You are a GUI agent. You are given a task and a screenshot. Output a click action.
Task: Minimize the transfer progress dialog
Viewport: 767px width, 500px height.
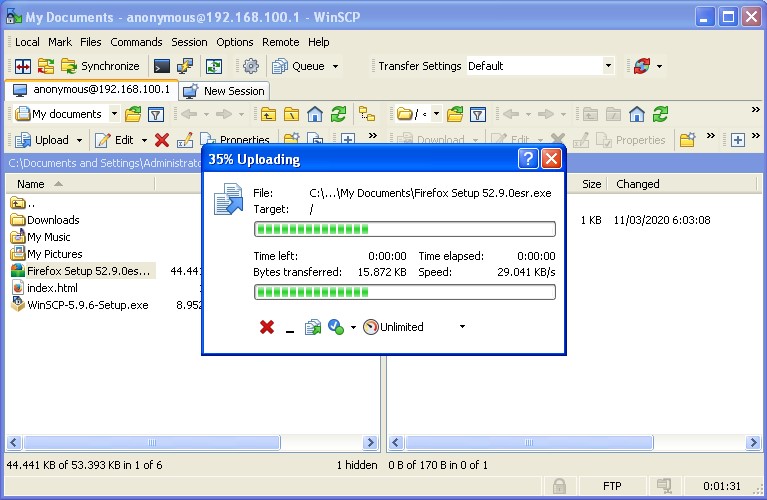coord(290,327)
